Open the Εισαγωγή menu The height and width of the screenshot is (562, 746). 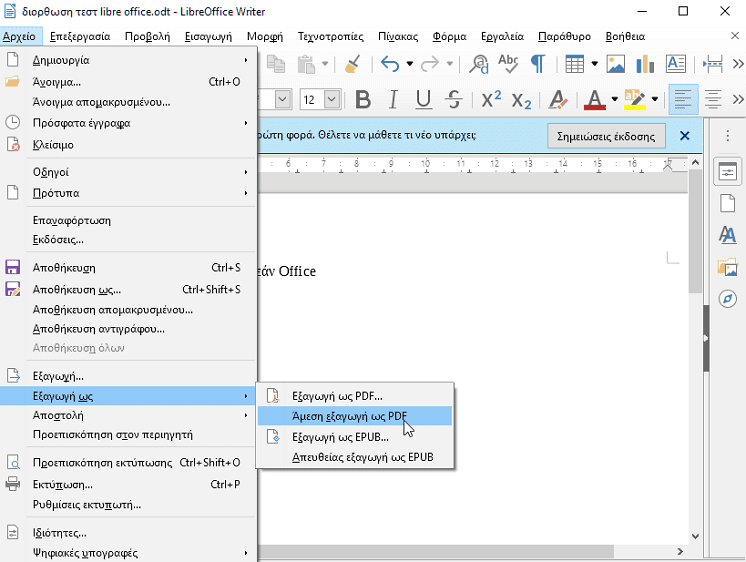click(208, 37)
